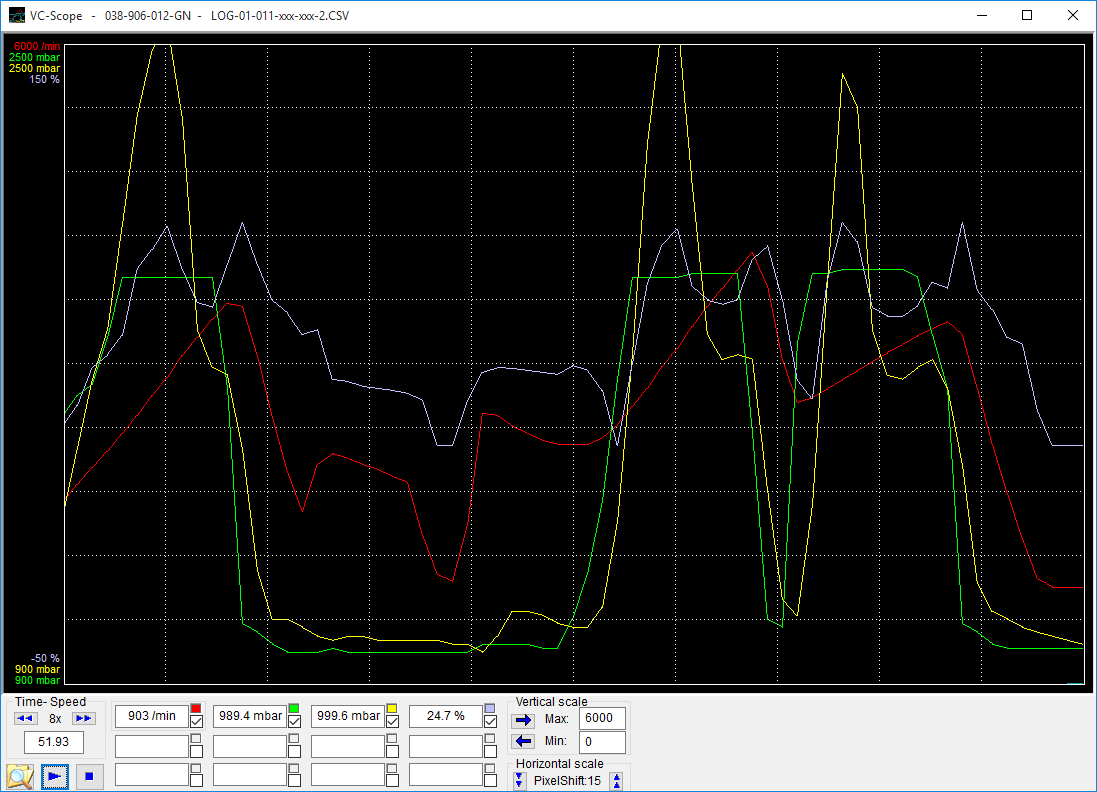Toggle the green 989.4 mbar channel checkbox
This screenshot has height=792, width=1097.
pyautogui.click(x=294, y=722)
